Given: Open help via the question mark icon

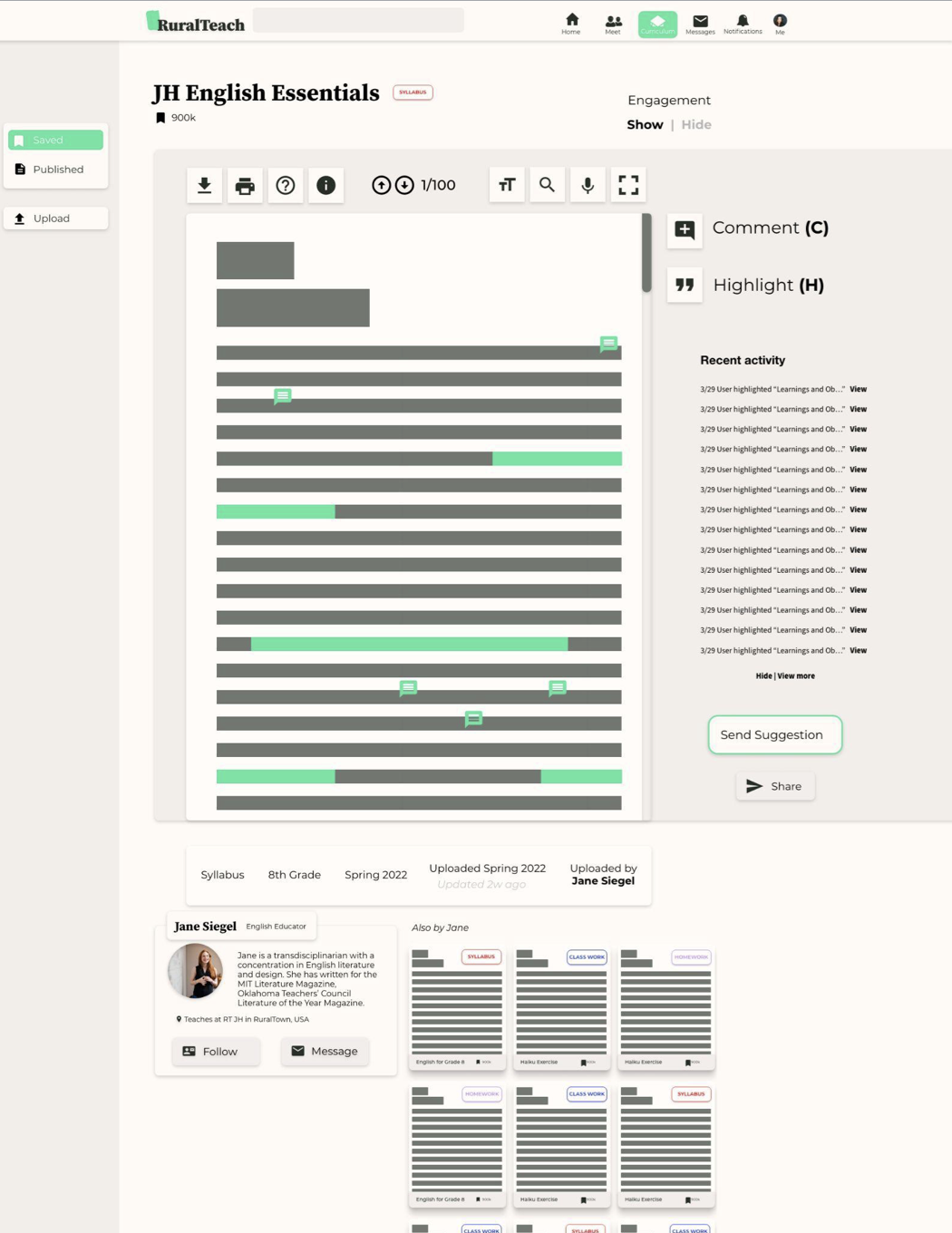Looking at the screenshot, I should pyautogui.click(x=286, y=185).
